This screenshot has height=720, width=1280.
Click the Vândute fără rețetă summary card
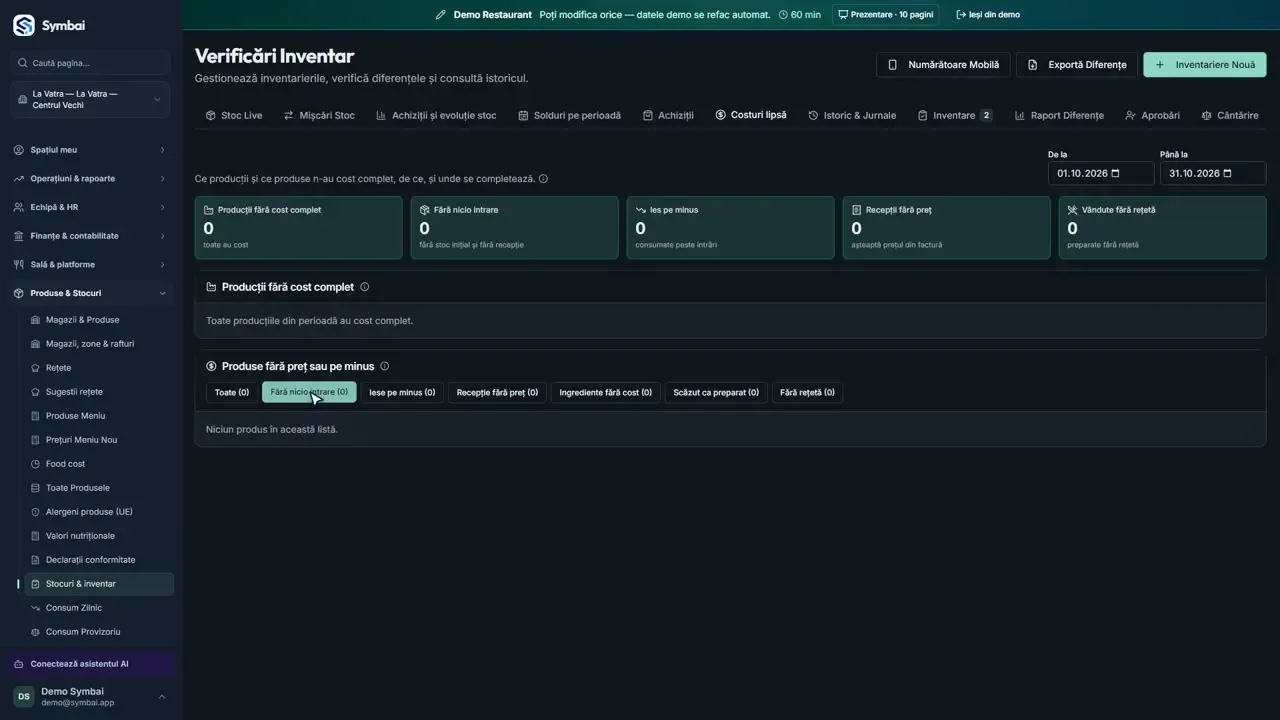[1162, 228]
